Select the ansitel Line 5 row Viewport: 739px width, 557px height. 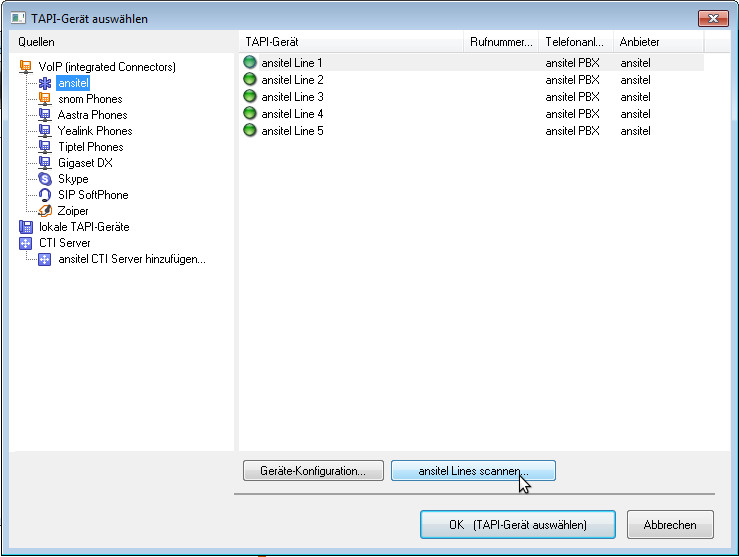click(473, 131)
